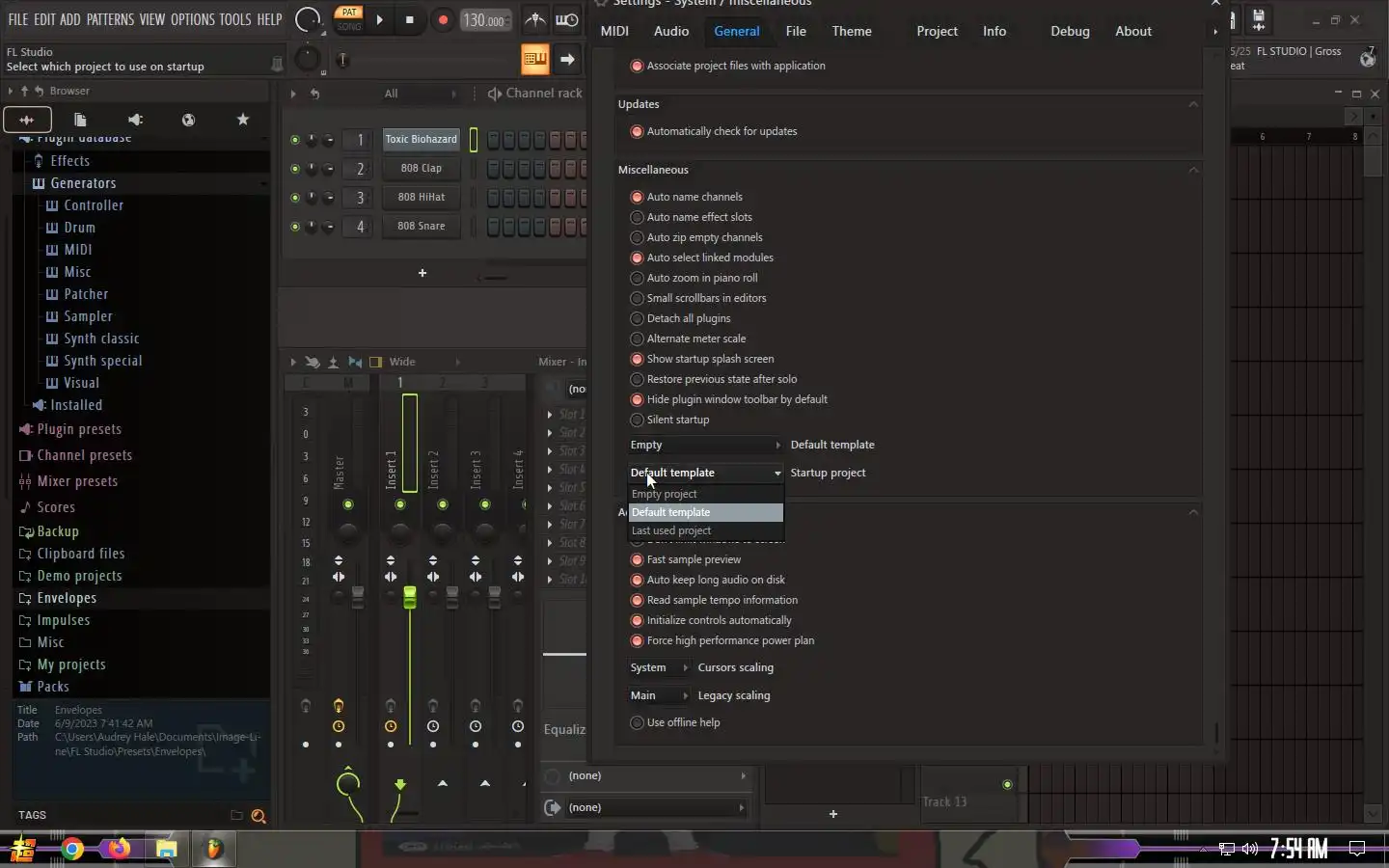Toggle 'Auto select linked modules' option
1389x868 pixels.
coord(637,258)
